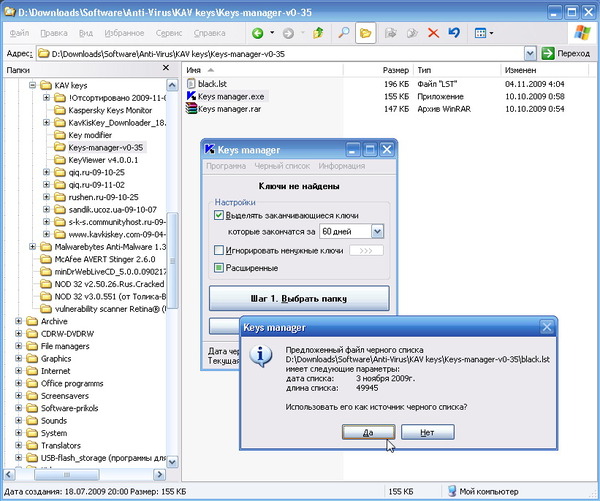Toggle the Расширенные checkbox
The image size is (600, 501).
point(218,268)
